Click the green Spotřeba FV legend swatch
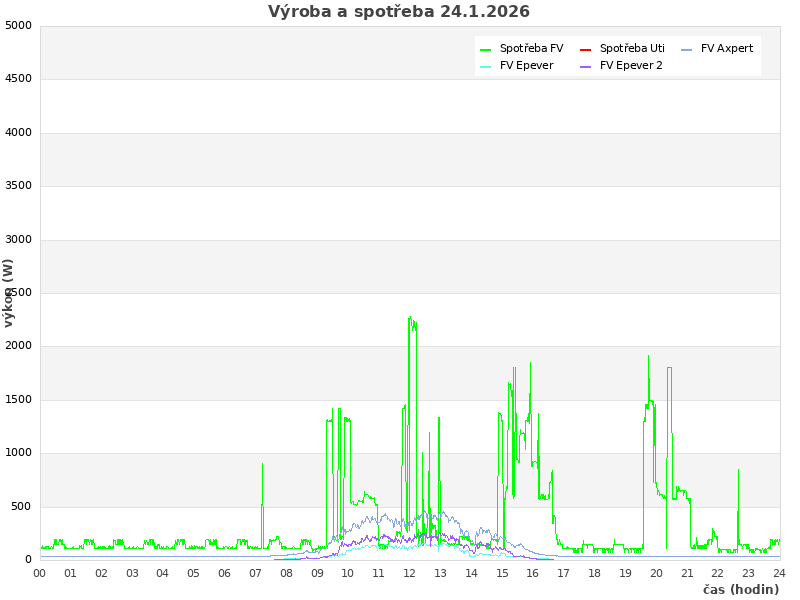Screen dimensions: 800x600 (x=486, y=49)
